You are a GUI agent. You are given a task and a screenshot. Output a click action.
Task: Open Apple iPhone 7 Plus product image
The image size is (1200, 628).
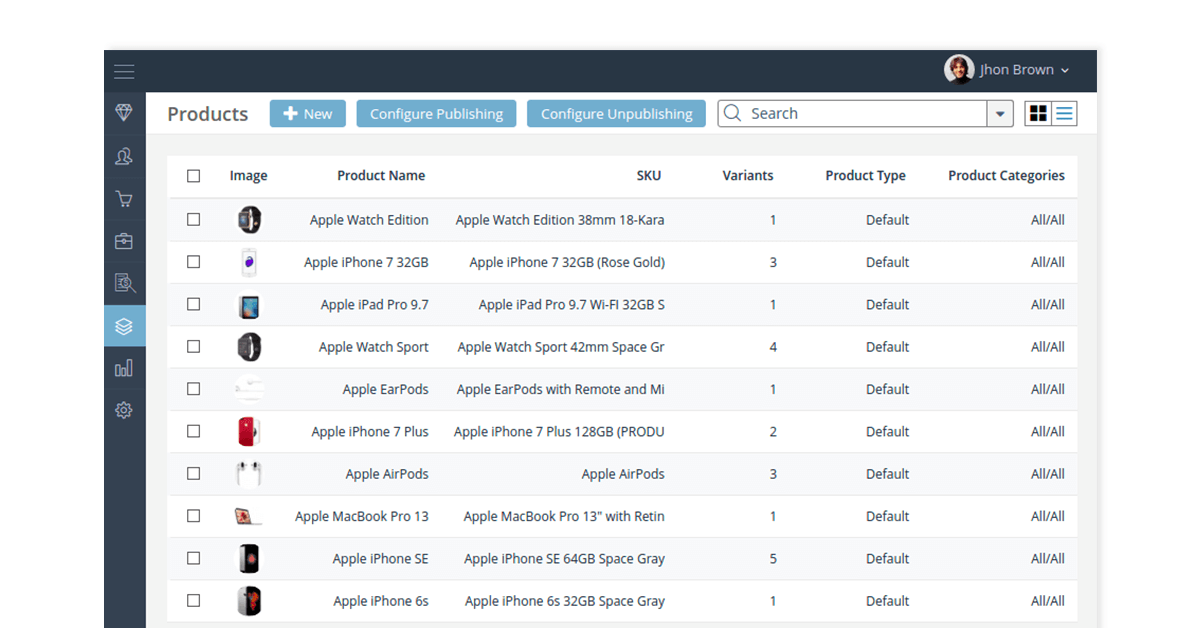[249, 432]
